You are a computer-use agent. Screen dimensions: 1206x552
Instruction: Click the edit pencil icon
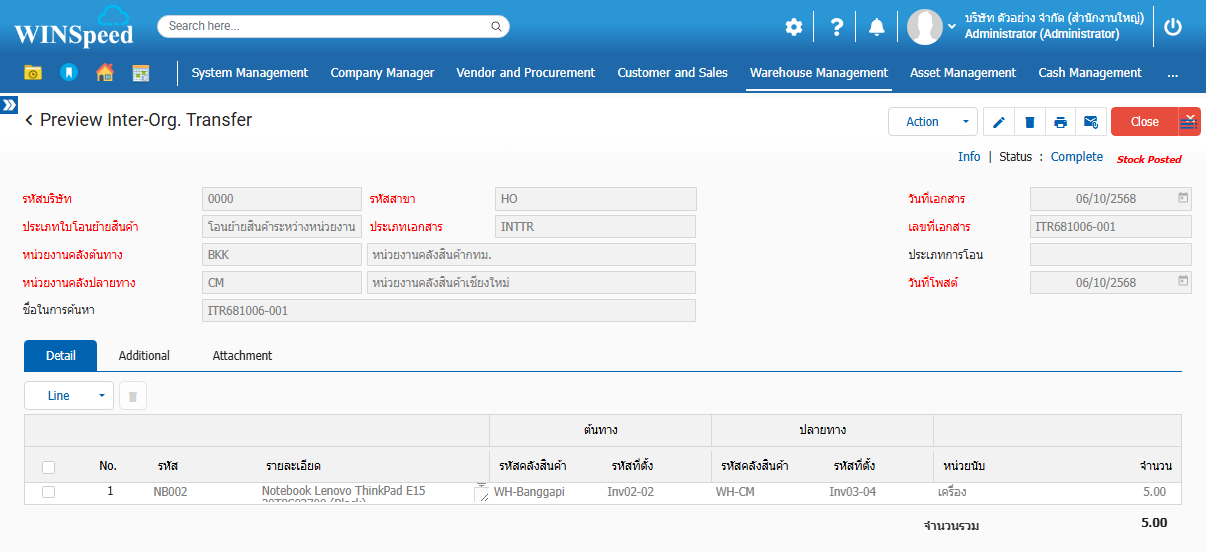click(x=998, y=122)
